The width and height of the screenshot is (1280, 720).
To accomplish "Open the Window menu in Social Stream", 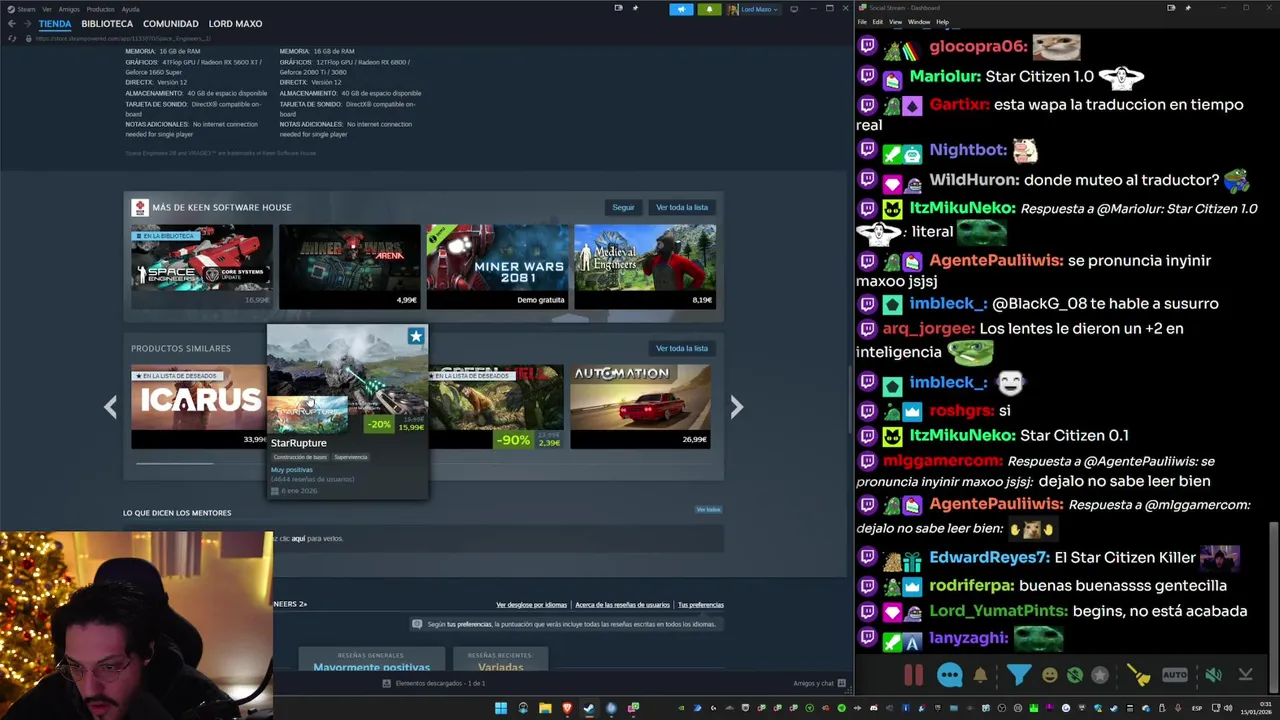I will pos(919,22).
